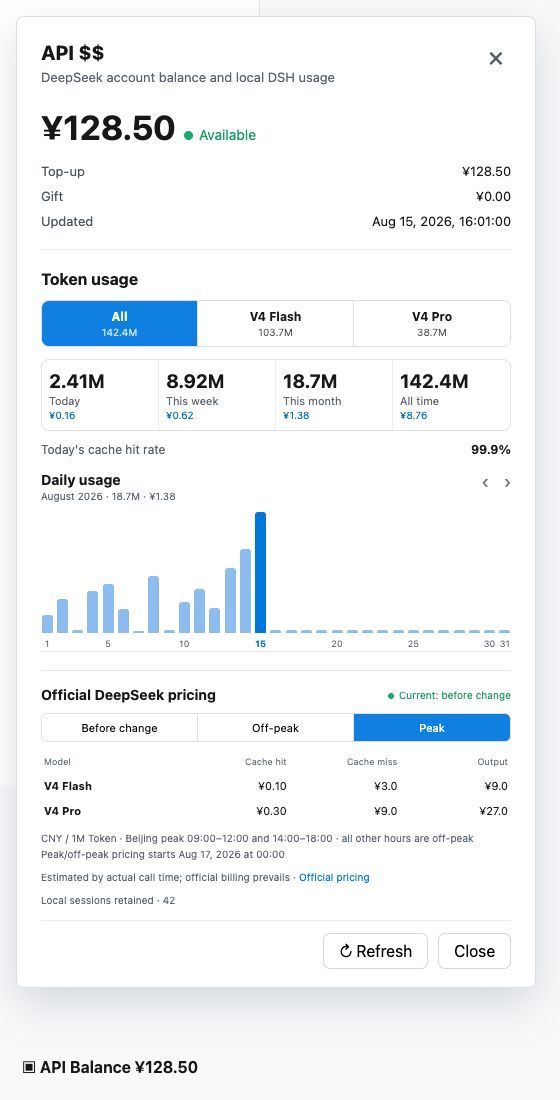Viewport: 560px width, 1100px height.
Task: Click V4 Pro cache hit price ¥0.30
Action: pos(272,812)
